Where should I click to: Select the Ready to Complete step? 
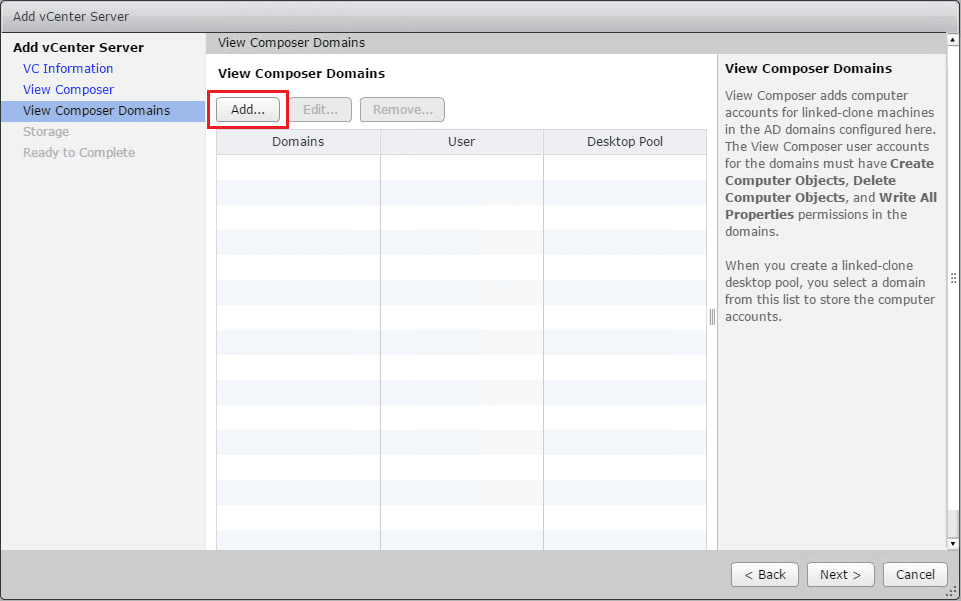(x=79, y=153)
